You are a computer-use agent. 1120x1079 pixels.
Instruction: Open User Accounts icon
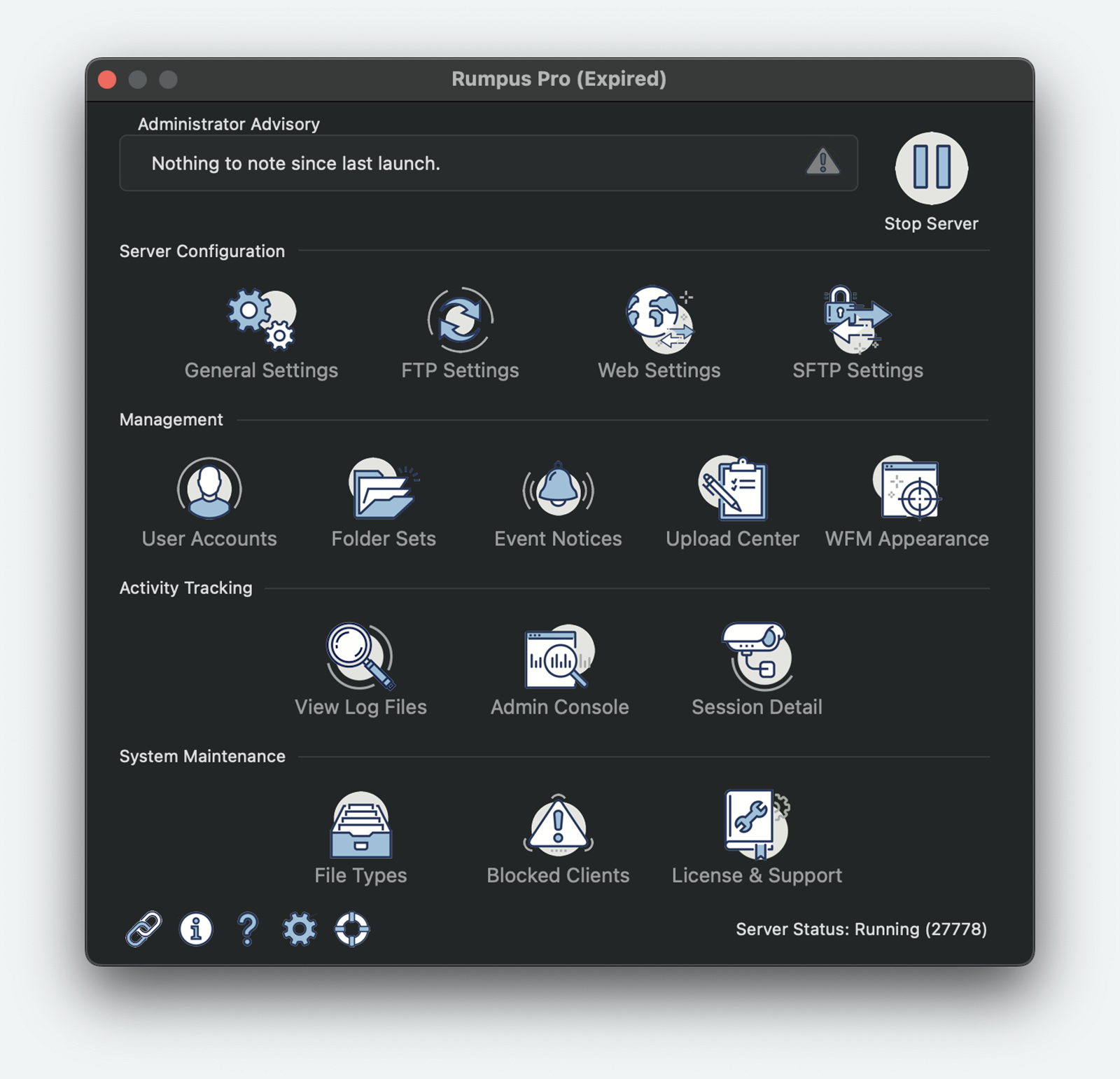209,488
